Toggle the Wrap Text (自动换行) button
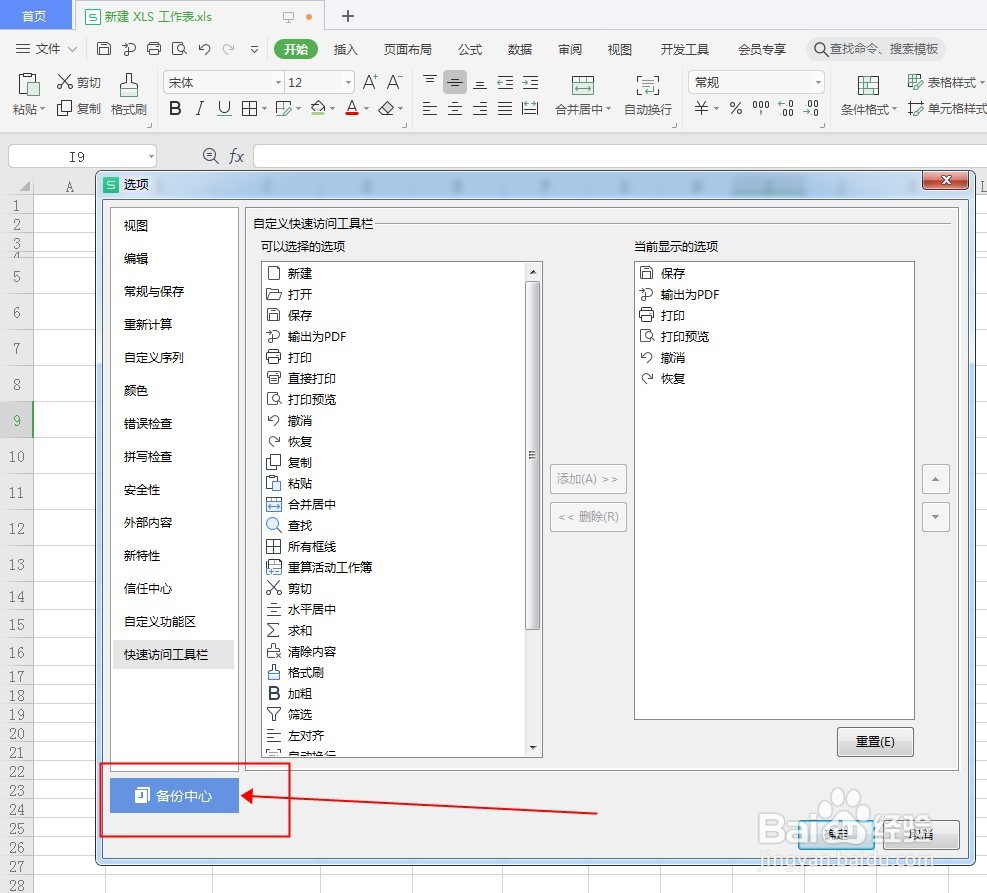This screenshot has height=893, width=987. coord(648,94)
